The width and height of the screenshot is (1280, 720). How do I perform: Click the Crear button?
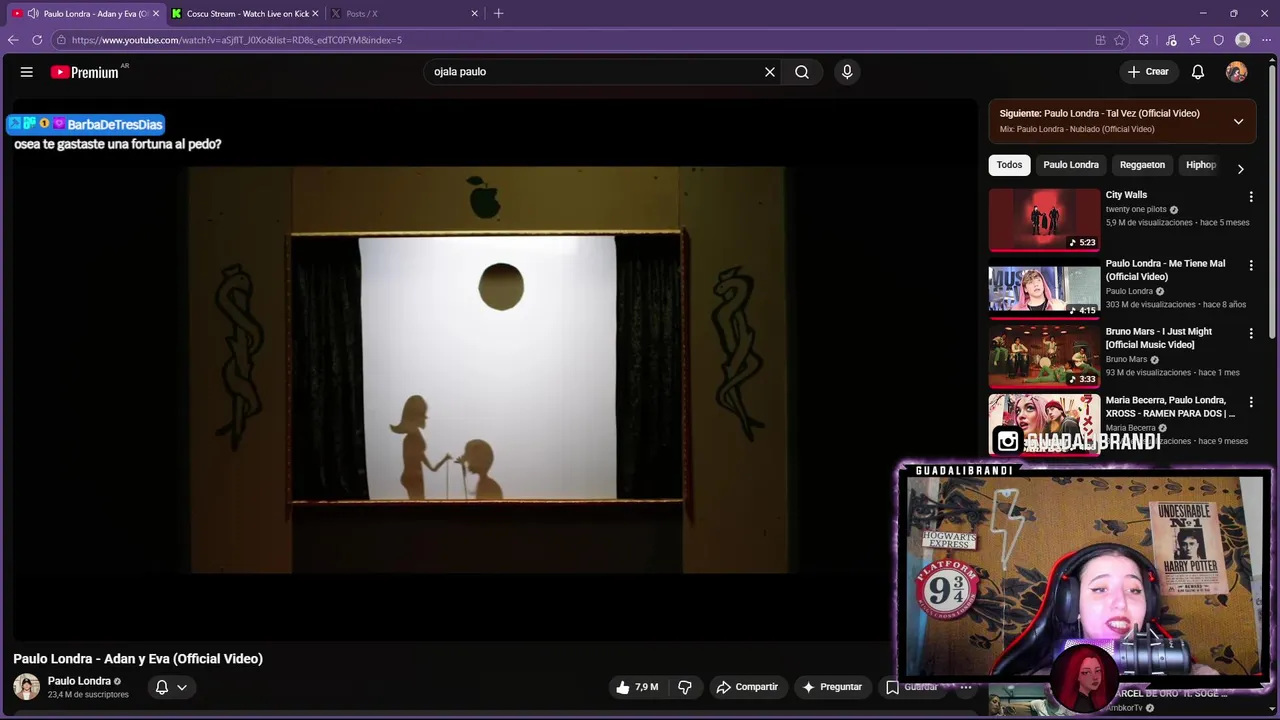click(1148, 72)
